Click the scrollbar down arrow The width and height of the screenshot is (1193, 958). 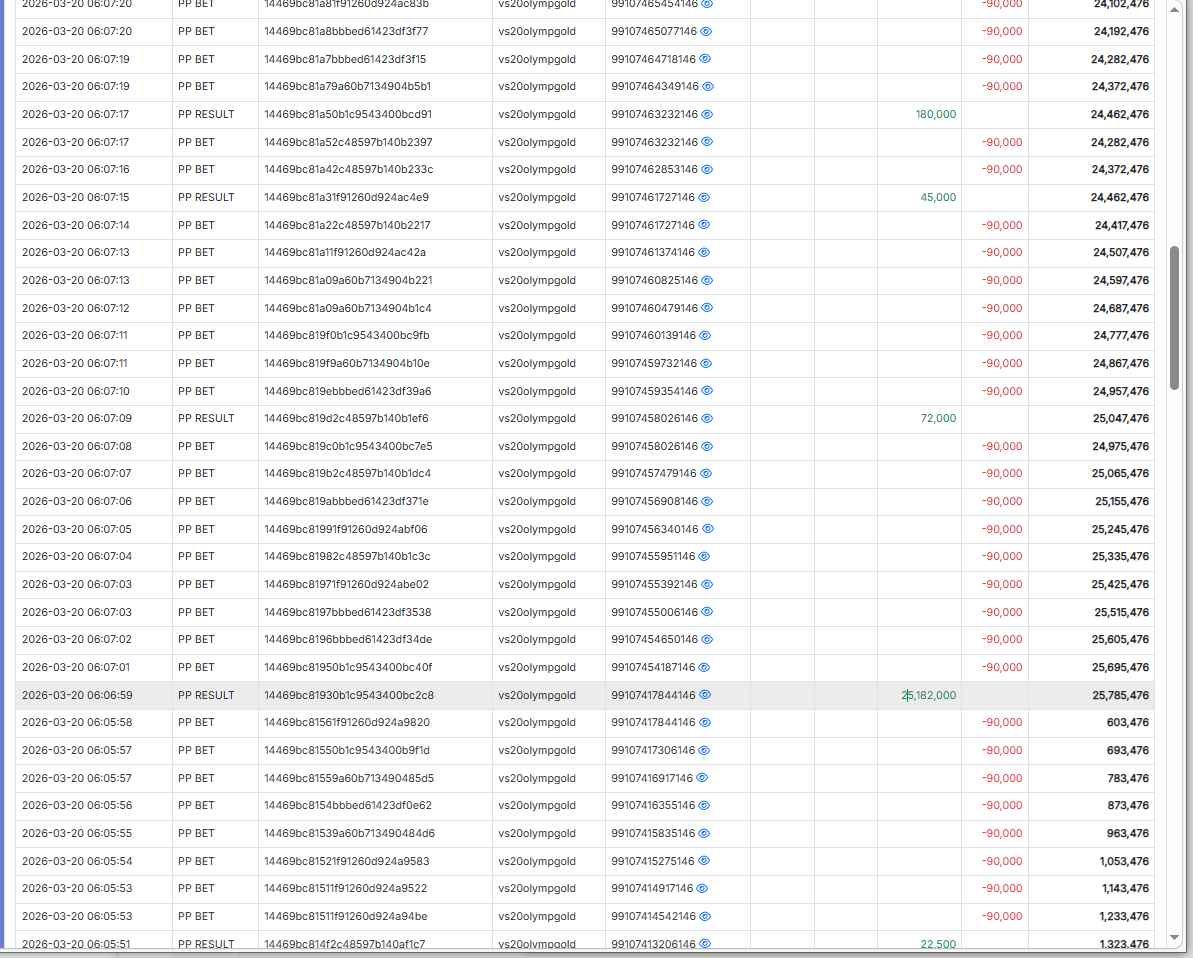pyautogui.click(x=1174, y=937)
